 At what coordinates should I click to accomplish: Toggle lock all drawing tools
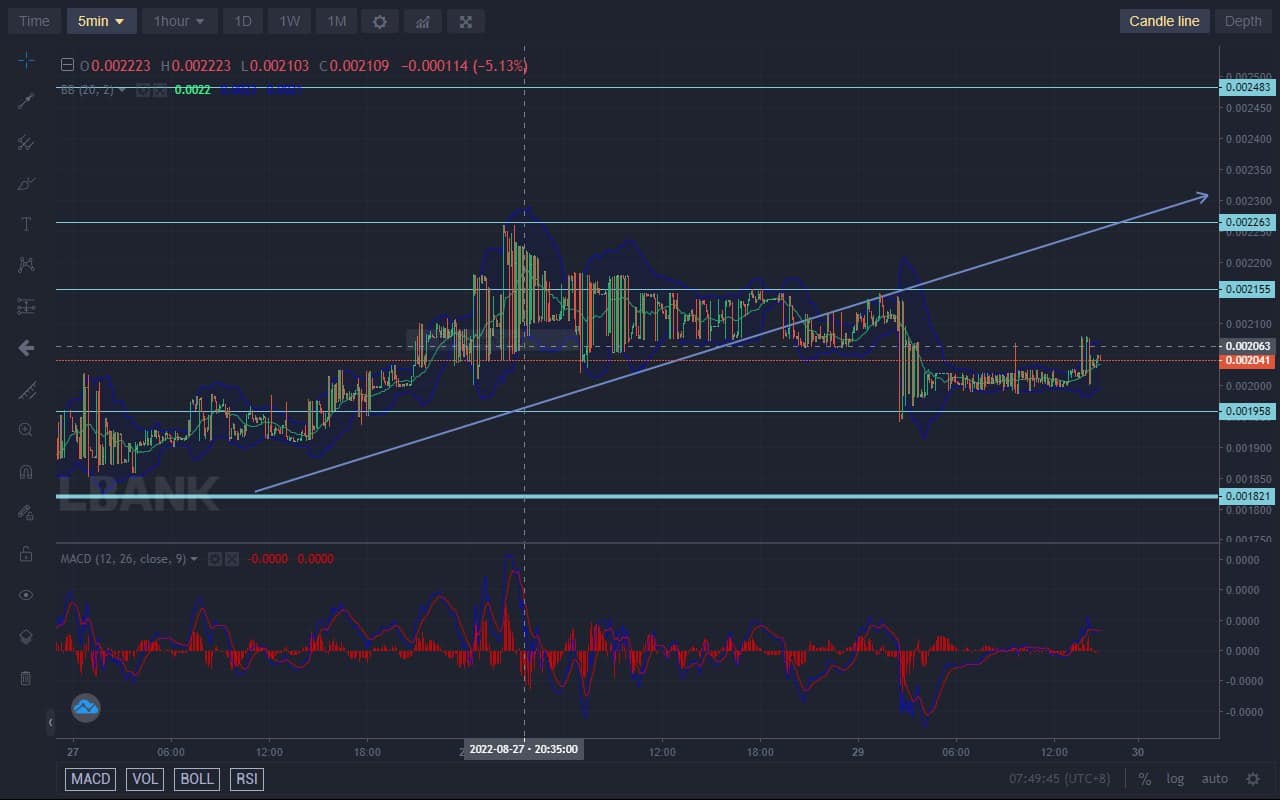pyautogui.click(x=26, y=554)
